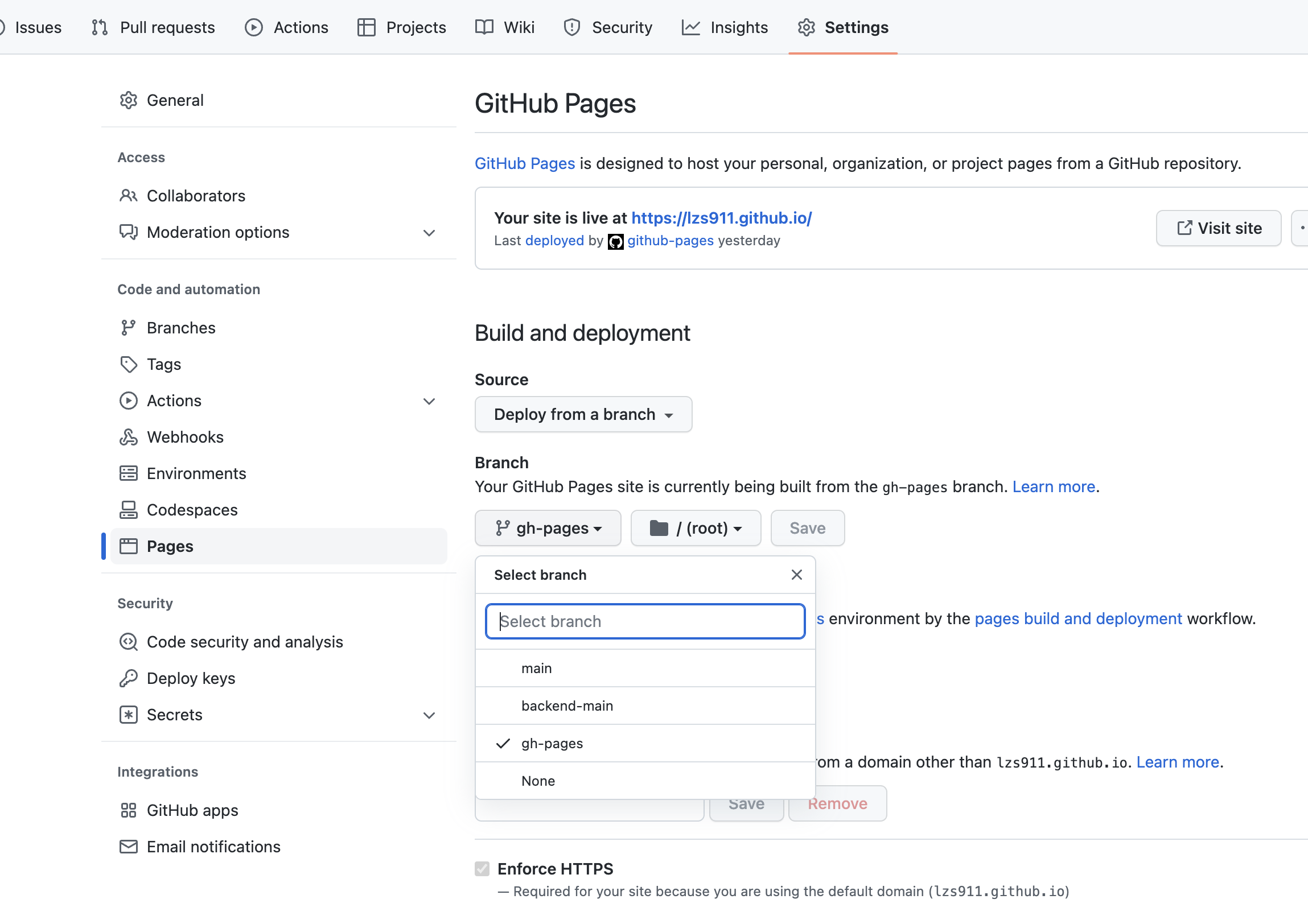Viewport: 1308px width, 924px height.
Task: Click the Branches git-branch icon
Action: (x=129, y=328)
